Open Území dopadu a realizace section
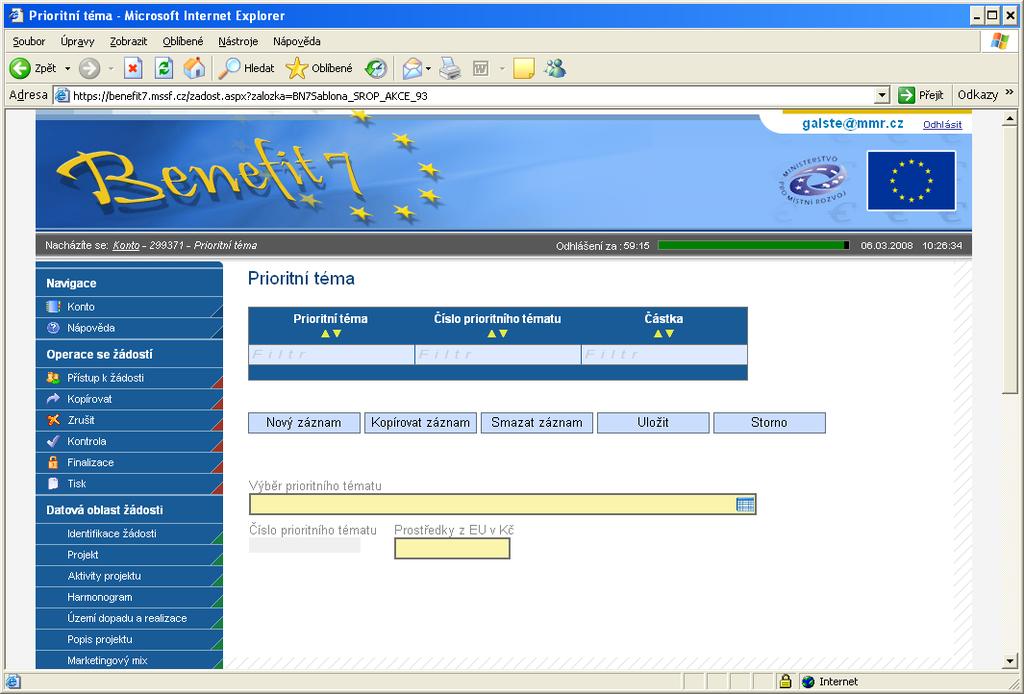Screen dimensions: 1024x694 coord(127,618)
